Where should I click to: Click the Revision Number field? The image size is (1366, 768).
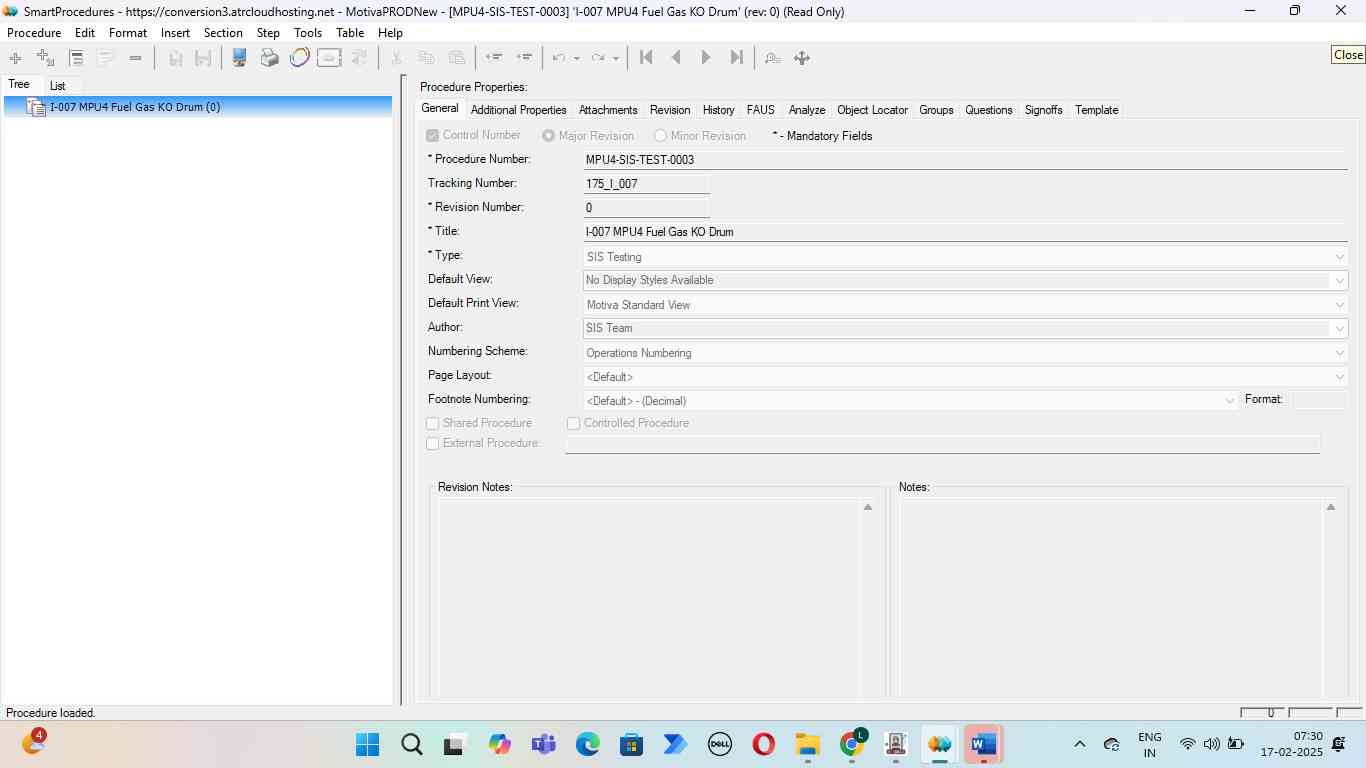click(x=647, y=208)
